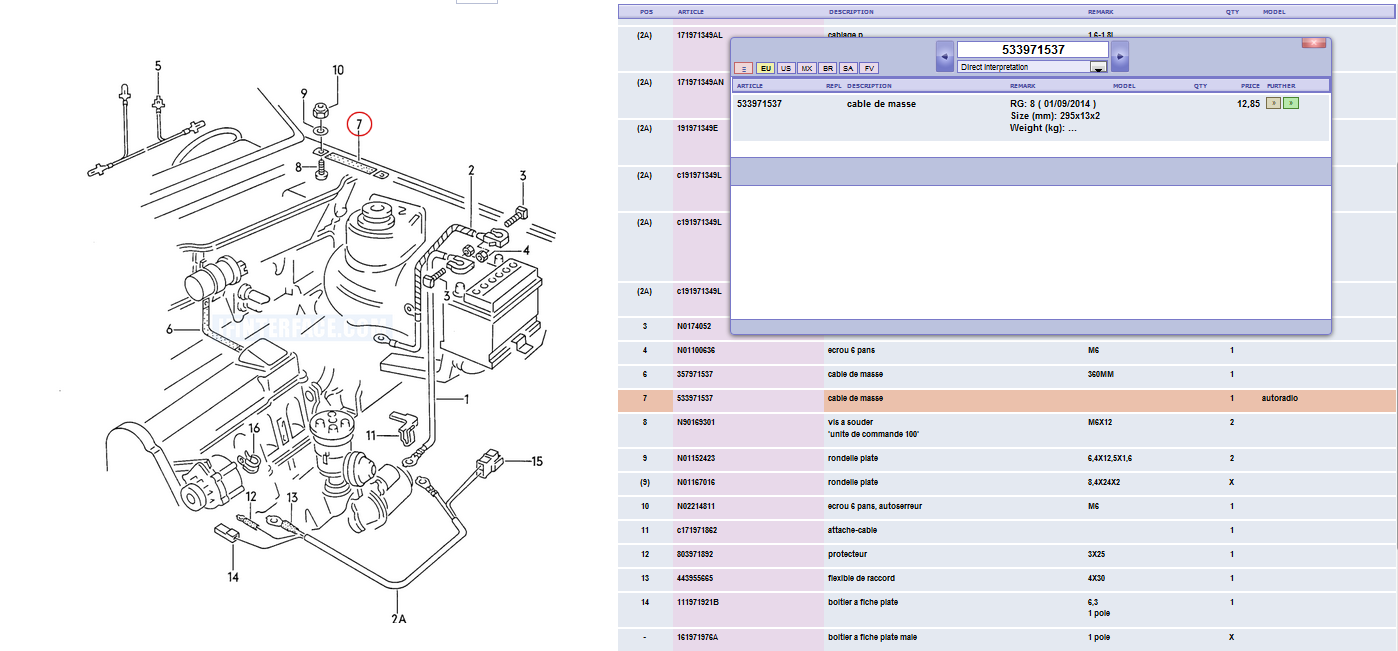The width and height of the screenshot is (1398, 651).
Task: Select article N01152423 rondelle plate
Action: [1007, 459]
